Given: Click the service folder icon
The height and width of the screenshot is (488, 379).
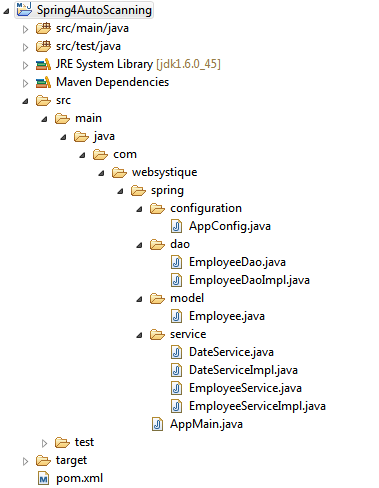Looking at the screenshot, I should [157, 334].
